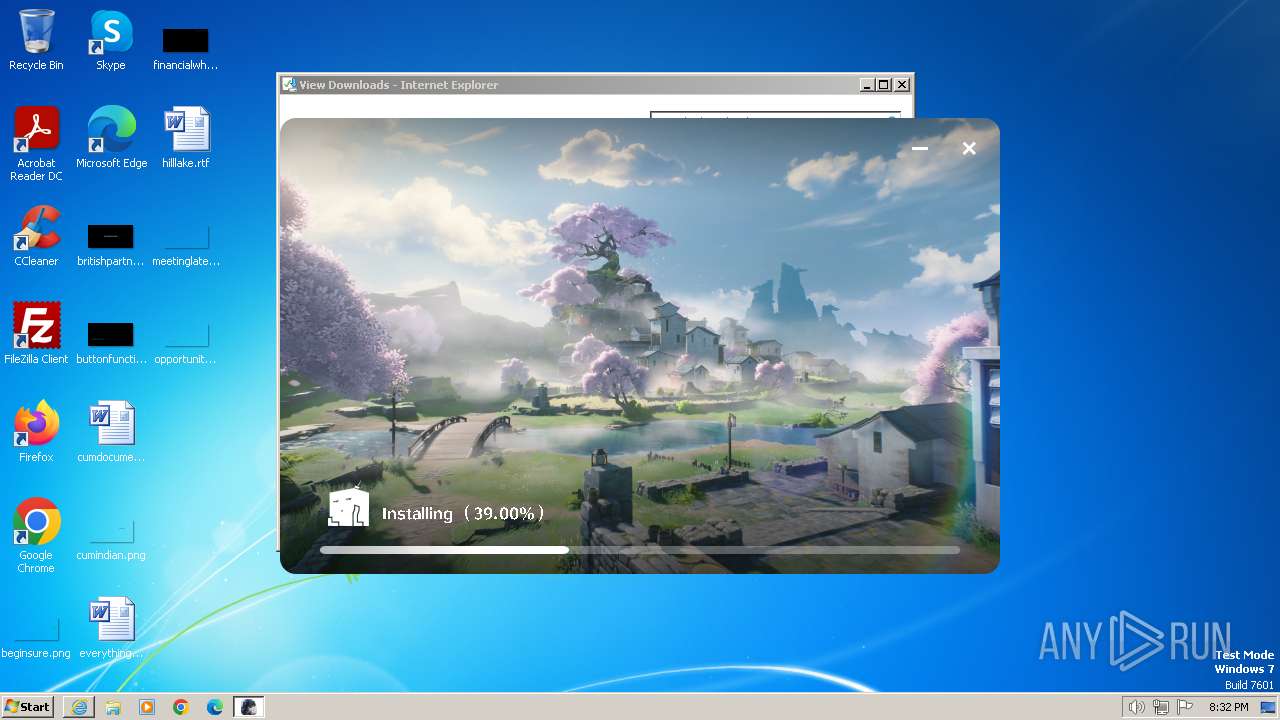Open the buttonfuncti... desktop file
Viewport: 1280px width, 720px height.
click(111, 344)
